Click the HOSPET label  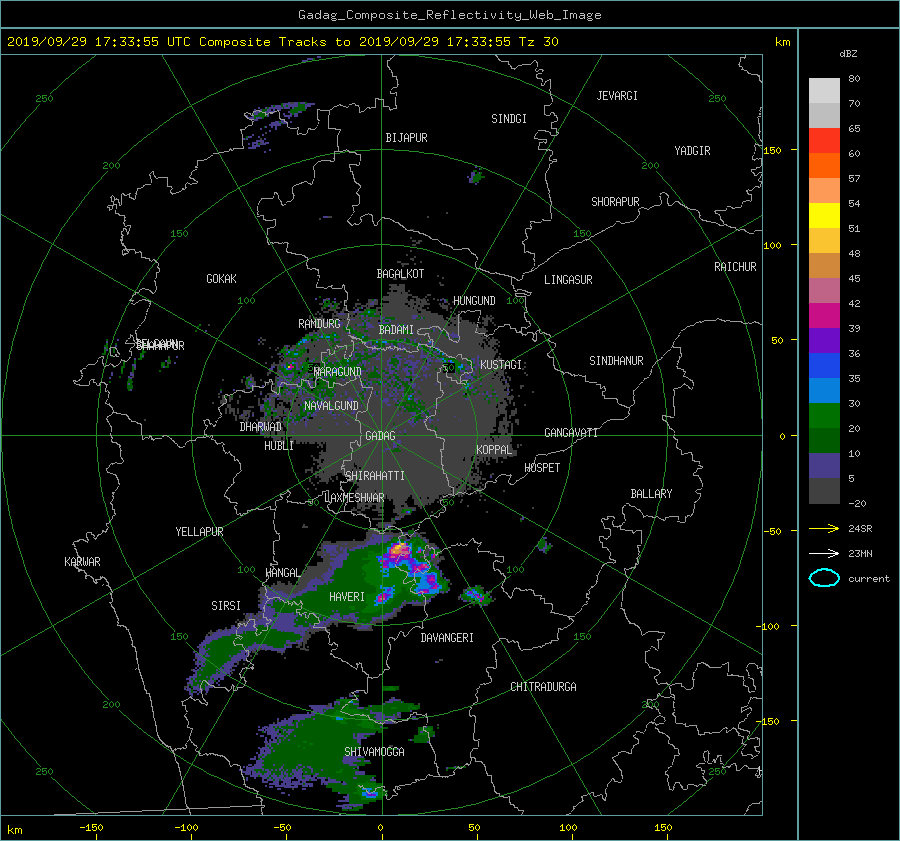[x=542, y=468]
